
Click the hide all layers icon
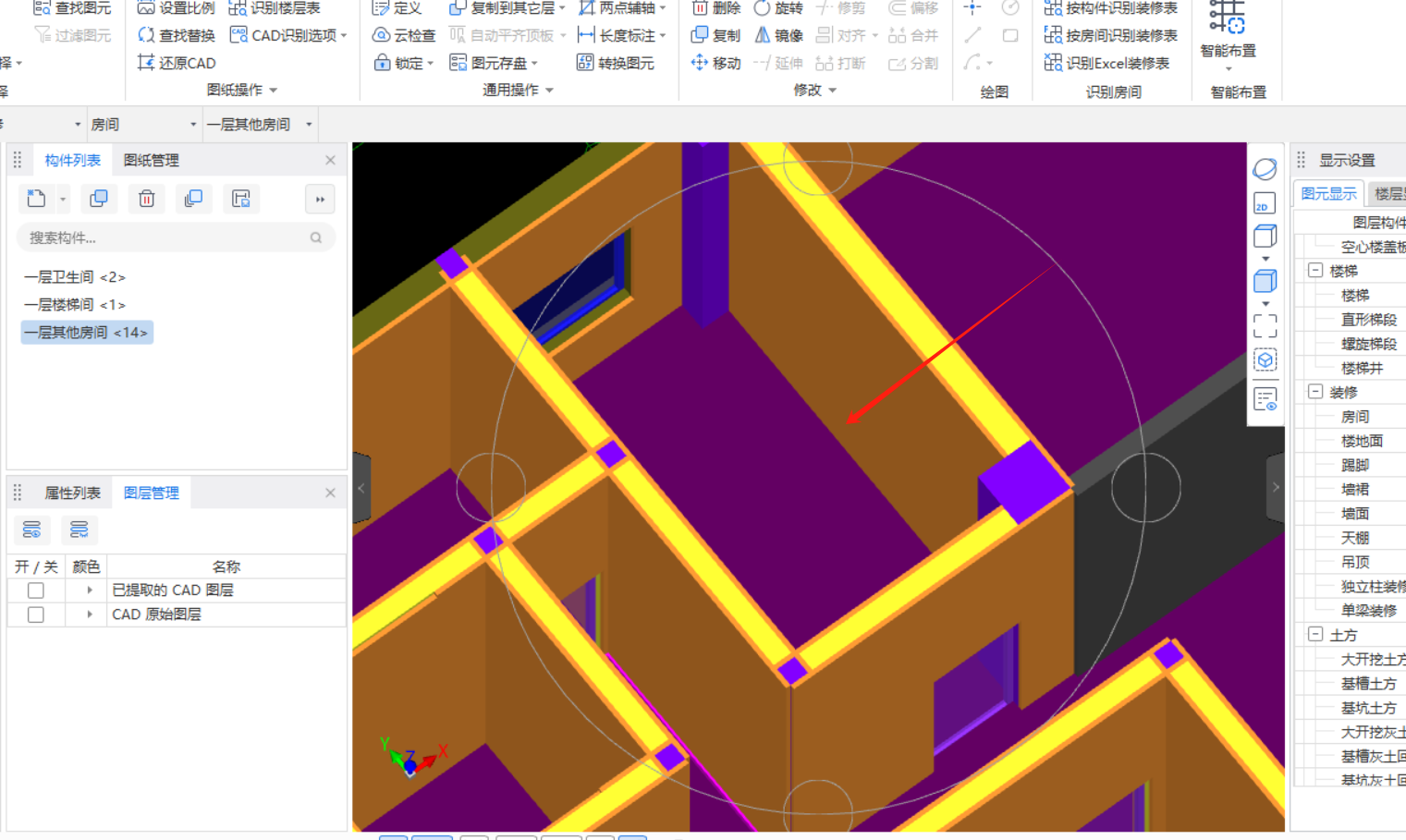79,530
